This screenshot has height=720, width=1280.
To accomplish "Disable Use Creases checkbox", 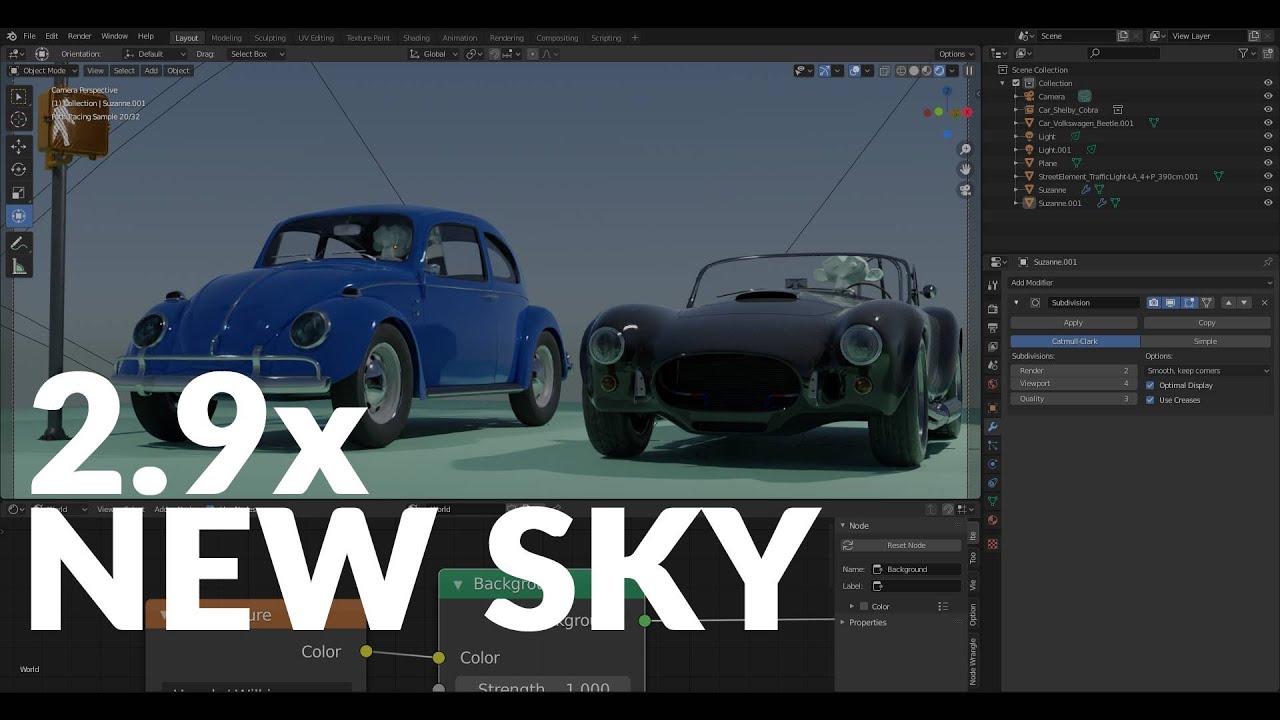I will tap(1150, 400).
